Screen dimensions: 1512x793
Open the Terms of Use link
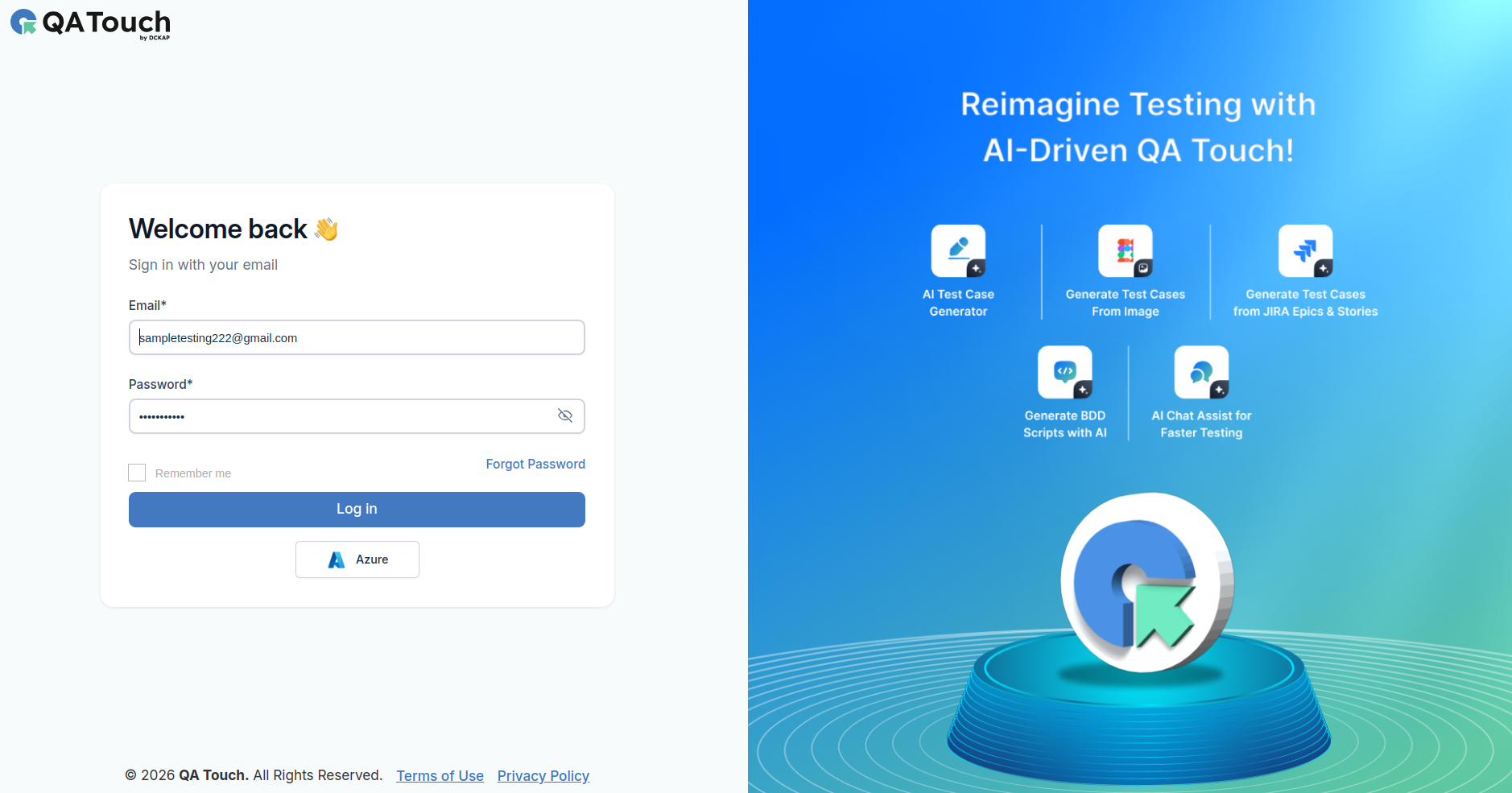tap(440, 776)
